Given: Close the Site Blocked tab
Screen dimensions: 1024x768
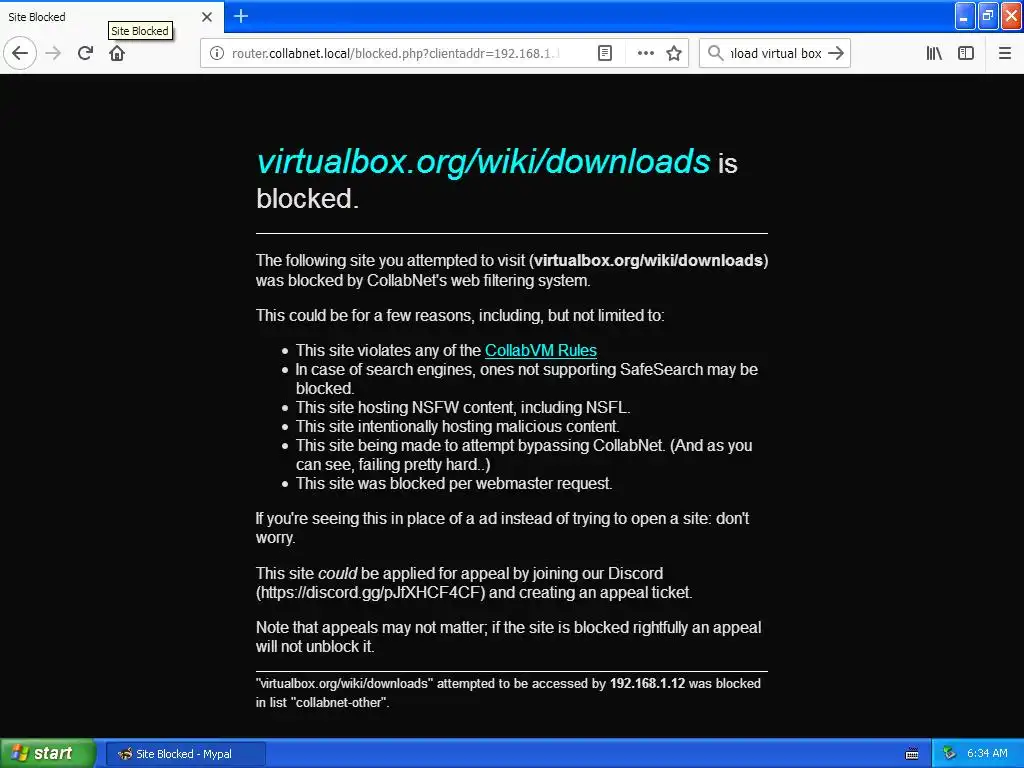Looking at the screenshot, I should pyautogui.click(x=207, y=17).
